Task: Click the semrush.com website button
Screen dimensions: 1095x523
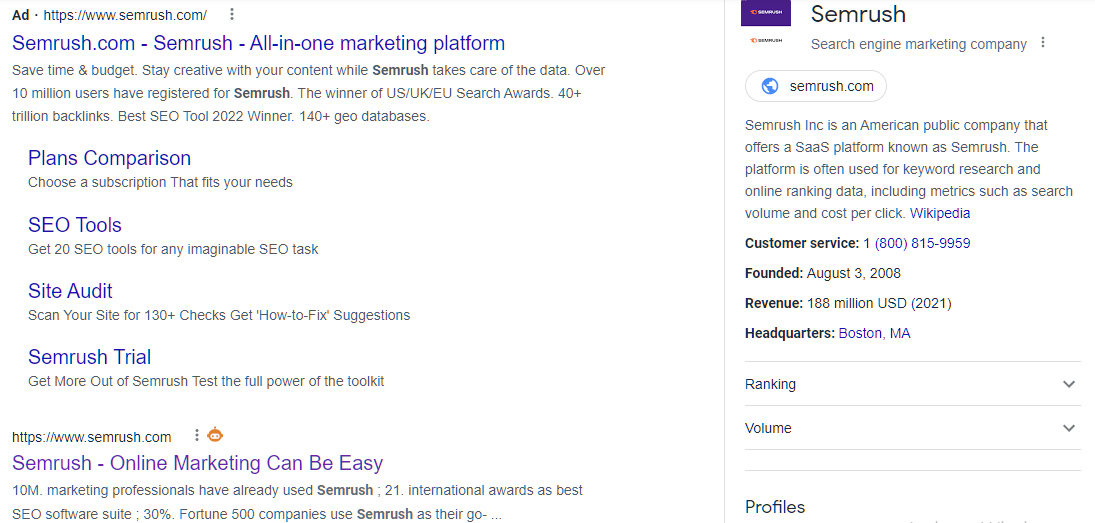Action: [816, 87]
